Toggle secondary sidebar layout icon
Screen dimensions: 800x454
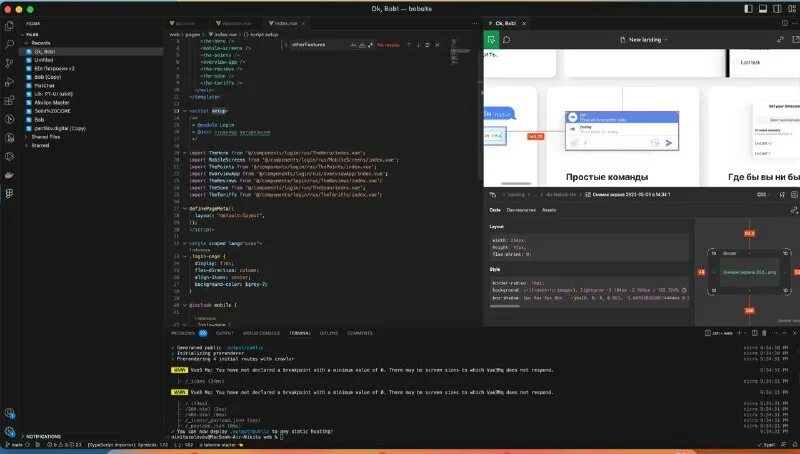[777, 9]
